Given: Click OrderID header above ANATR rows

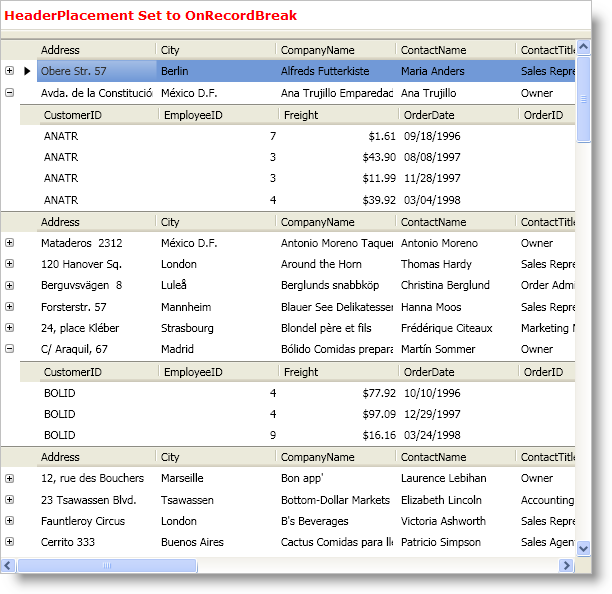Looking at the screenshot, I should point(547,115).
